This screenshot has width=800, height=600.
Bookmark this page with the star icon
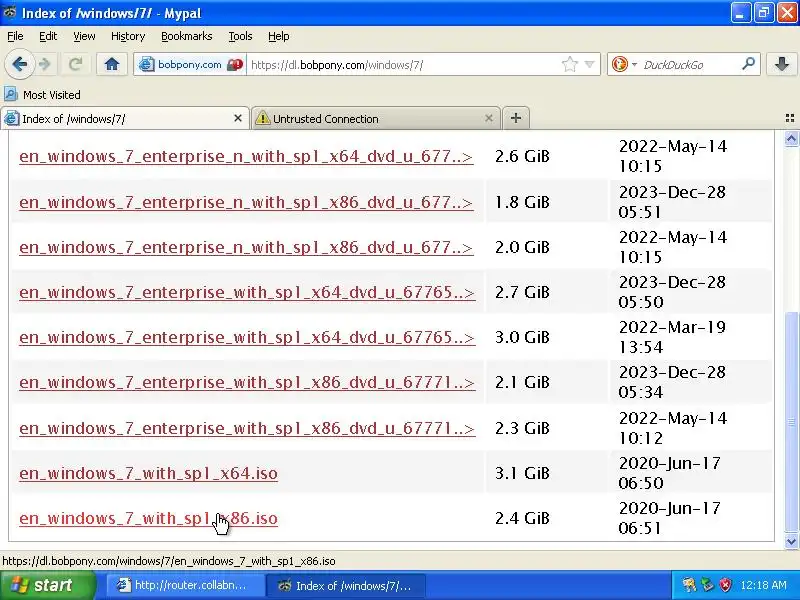pyautogui.click(x=569, y=65)
